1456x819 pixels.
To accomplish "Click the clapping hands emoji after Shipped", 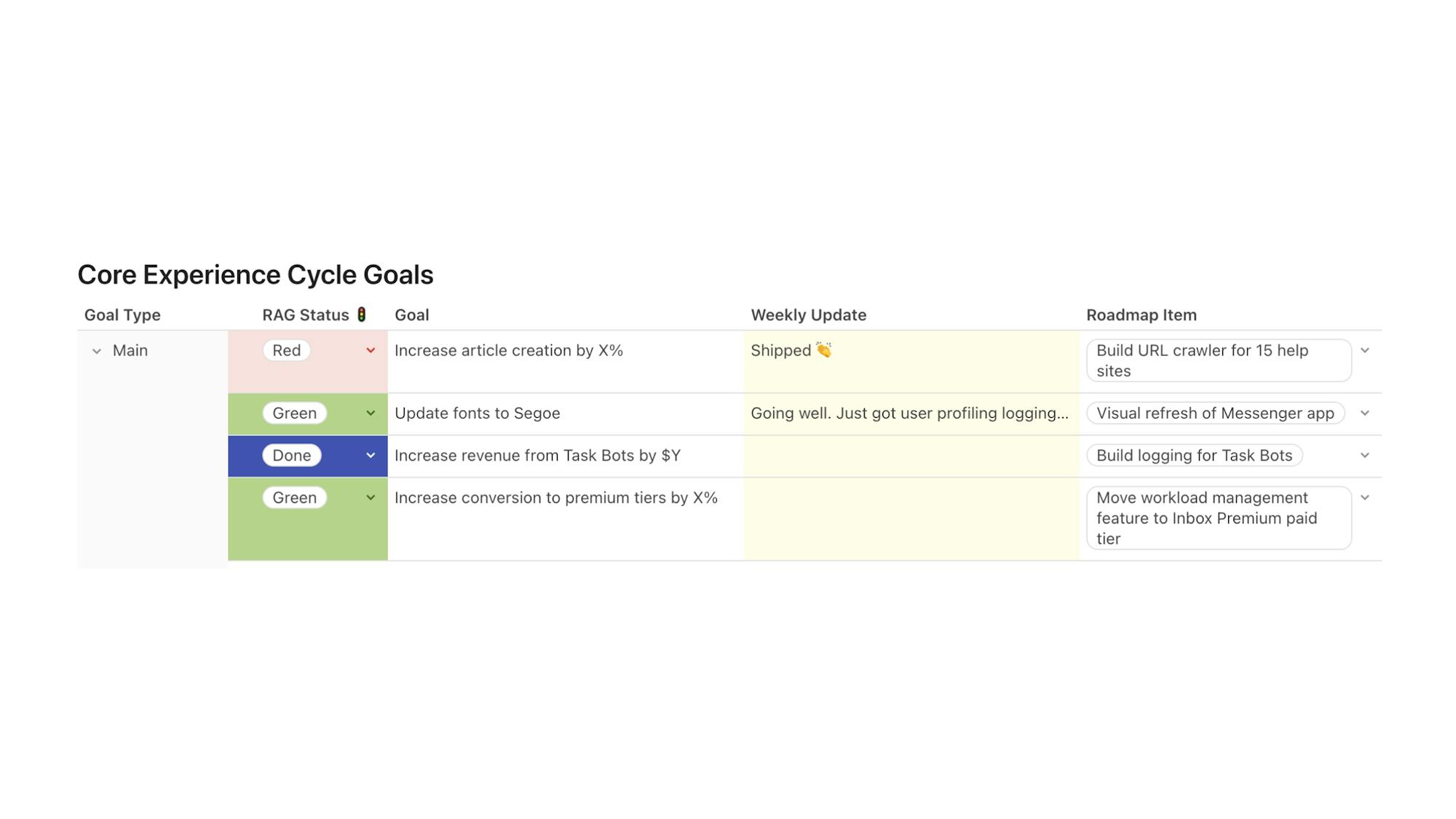I will pyautogui.click(x=823, y=350).
